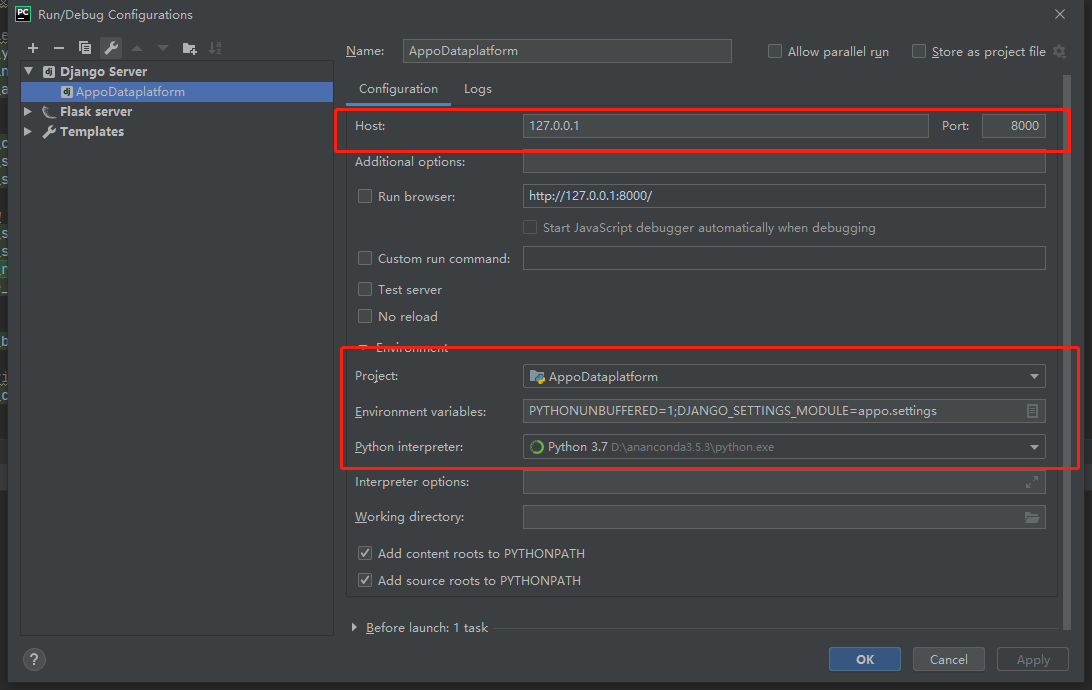The width and height of the screenshot is (1092, 690).
Task: Click the Flask server type icon
Action: (x=48, y=111)
